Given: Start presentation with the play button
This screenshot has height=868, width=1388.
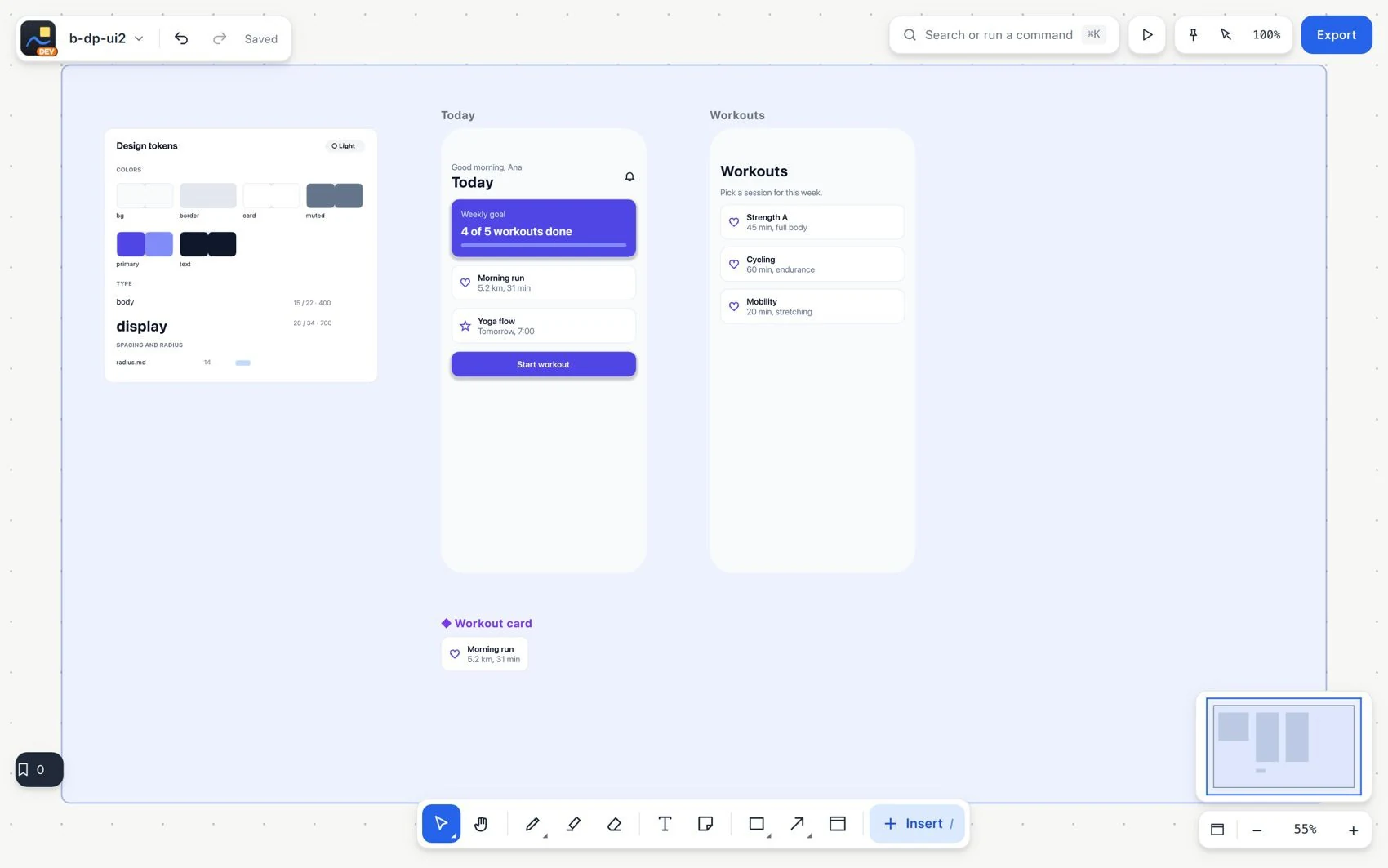Looking at the screenshot, I should (1147, 35).
